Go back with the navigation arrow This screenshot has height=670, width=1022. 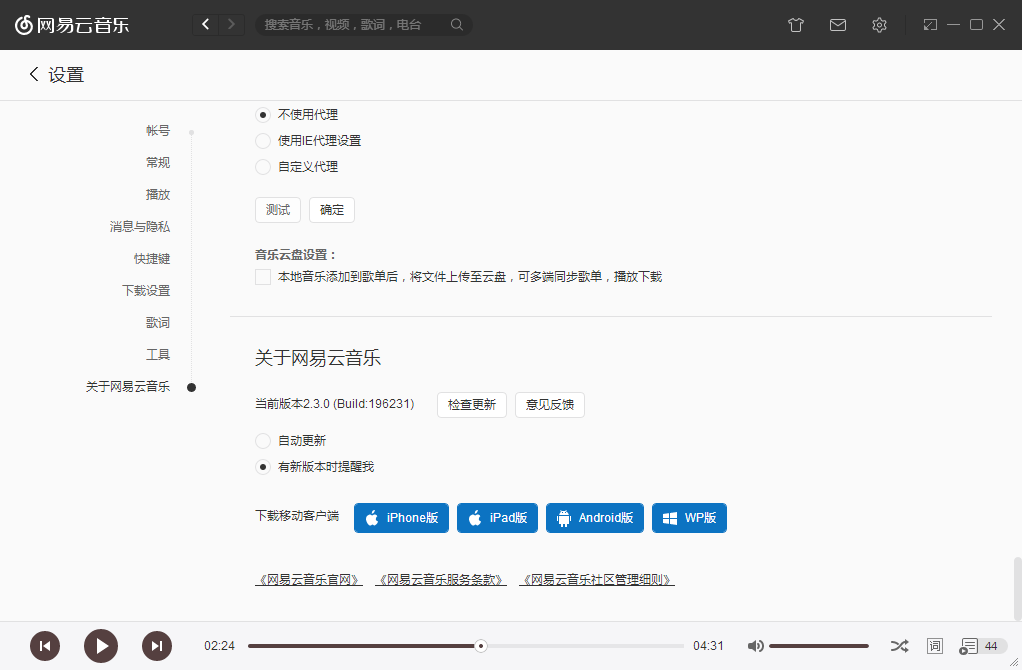coord(205,25)
